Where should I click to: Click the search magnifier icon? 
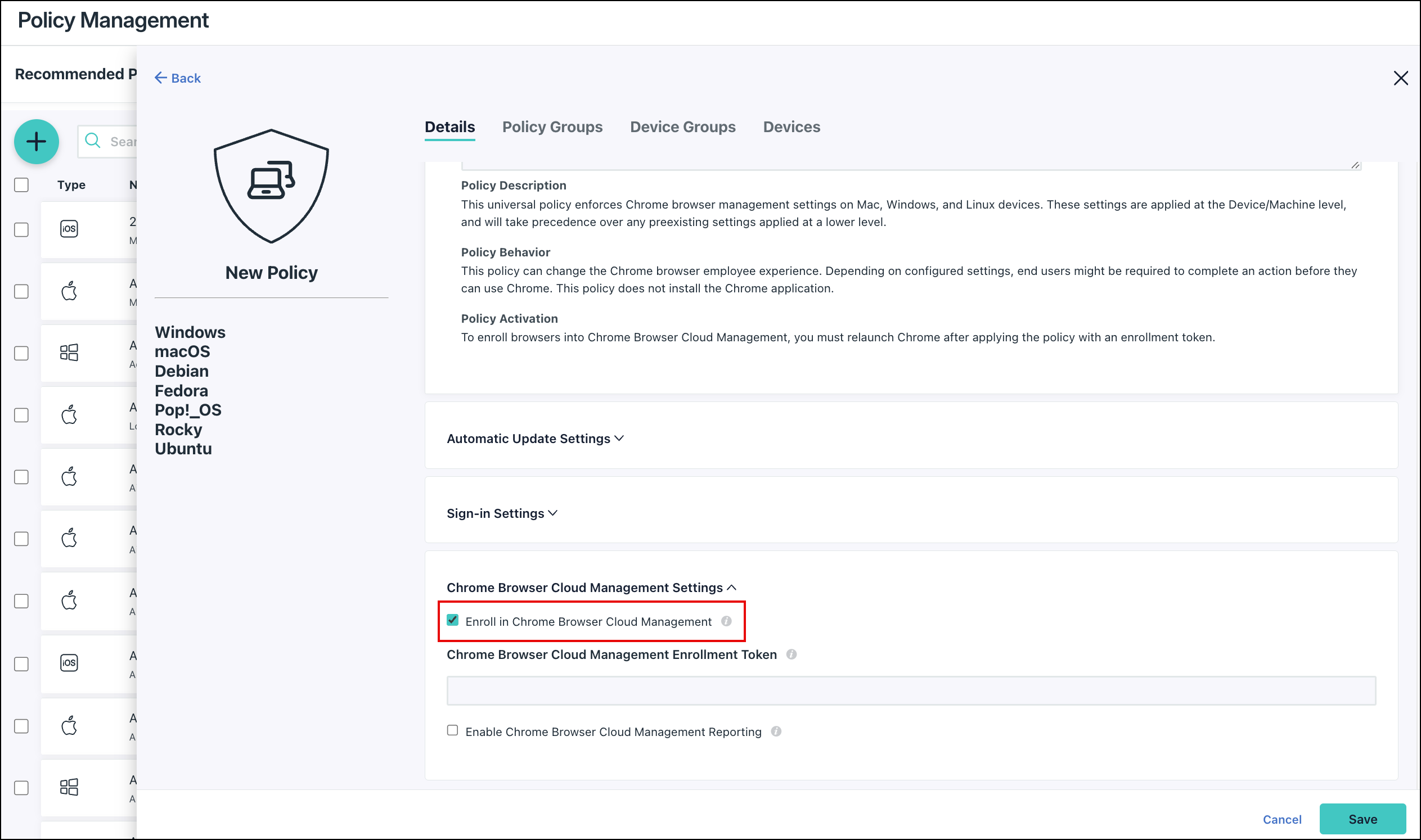click(x=92, y=141)
